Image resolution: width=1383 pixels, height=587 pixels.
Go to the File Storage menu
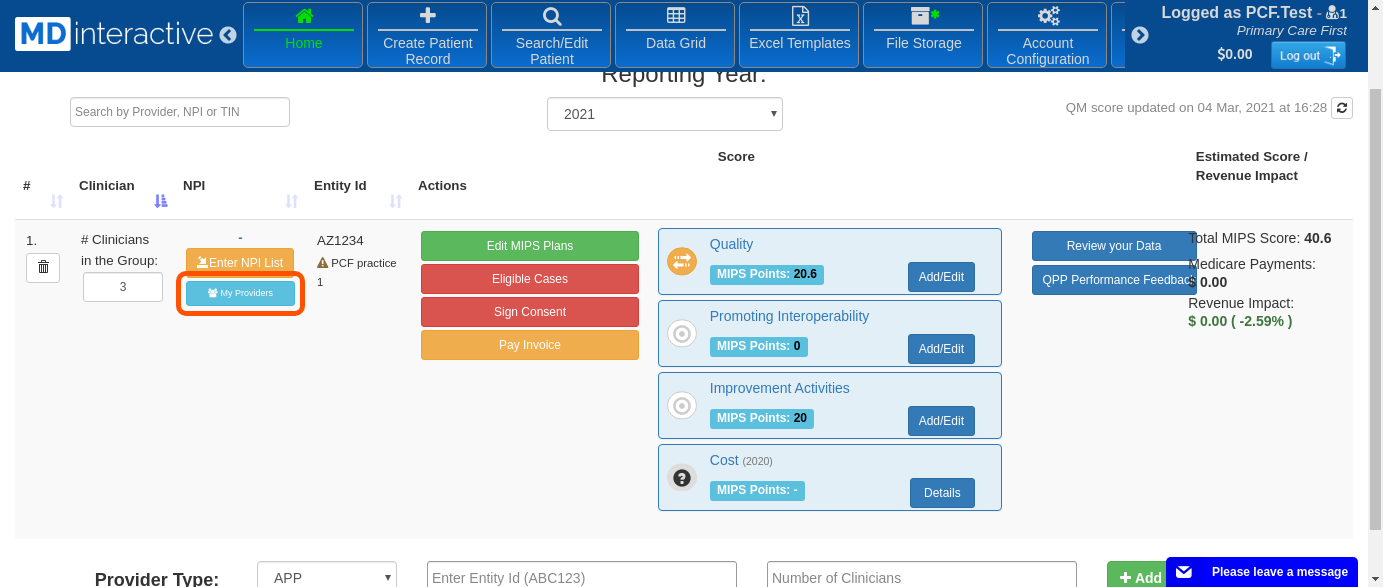[923, 35]
